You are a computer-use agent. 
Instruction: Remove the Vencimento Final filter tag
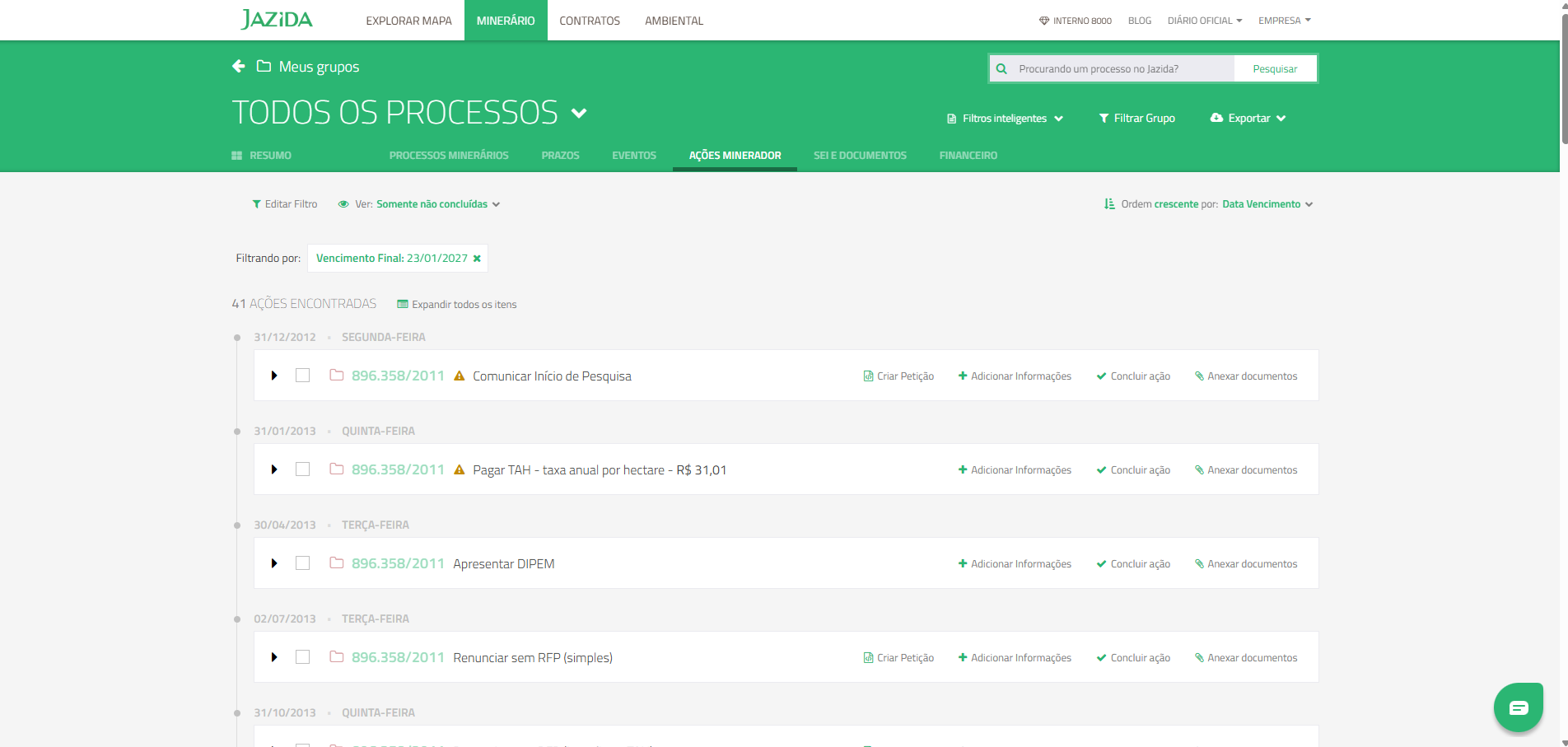(x=477, y=259)
